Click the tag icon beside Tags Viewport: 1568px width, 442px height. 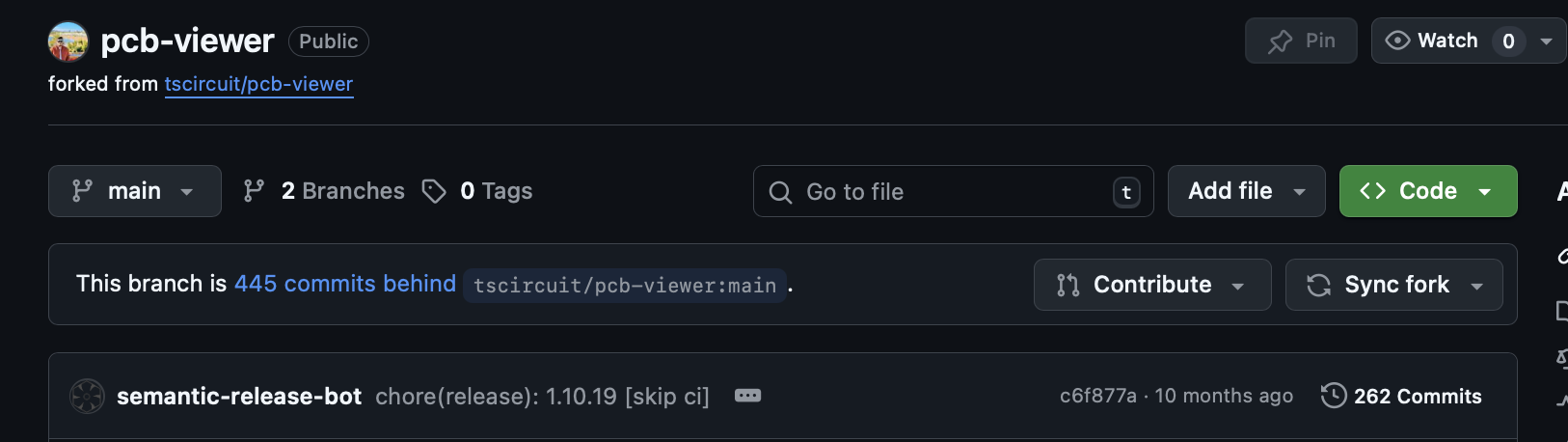click(x=434, y=191)
